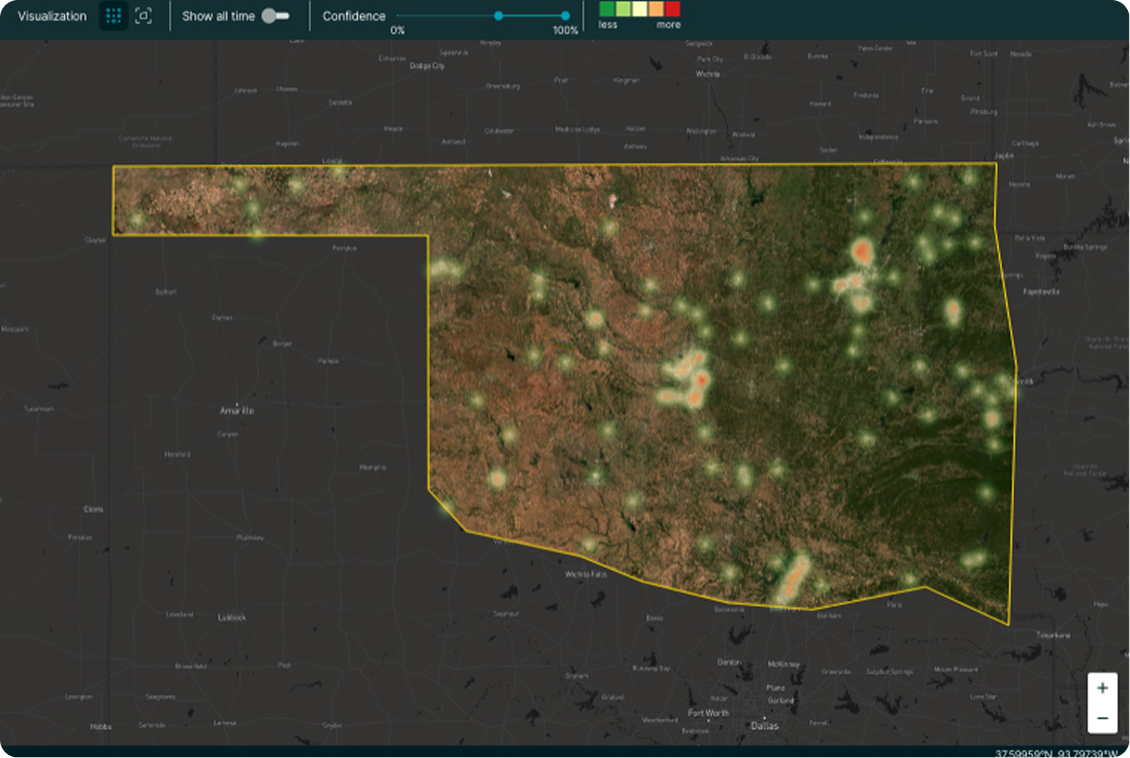
Task: Click the Amarillo city label on map
Action: pyautogui.click(x=237, y=411)
